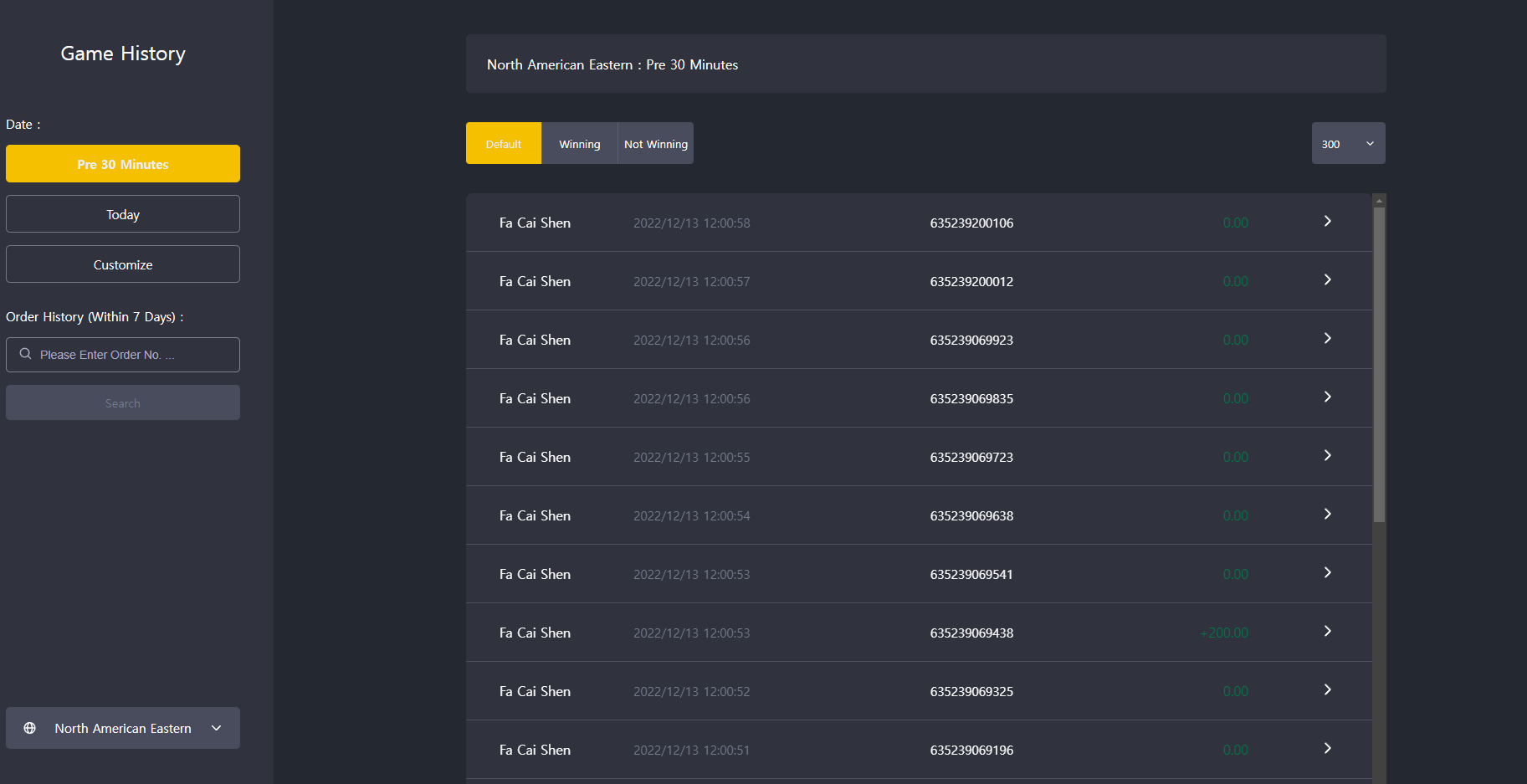Click order number 635239069638

971,515
